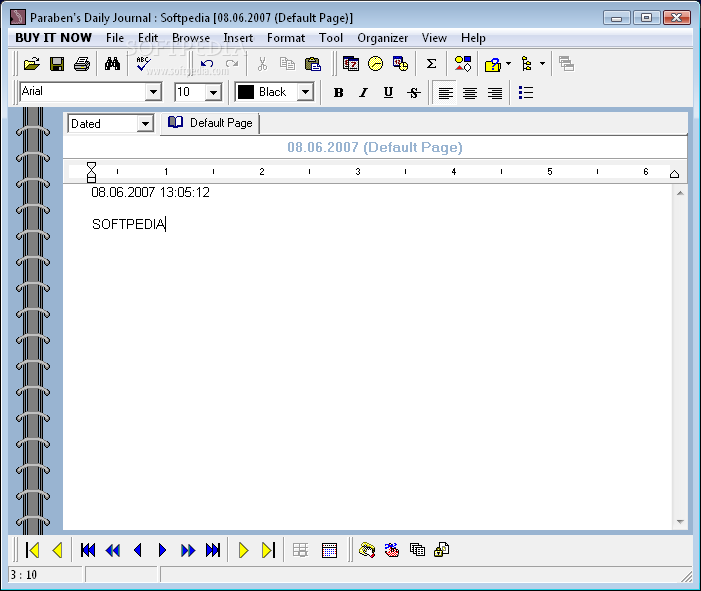Screen dimensions: 701x591
Task: Insert date with the calendar icon
Action: click(351, 64)
